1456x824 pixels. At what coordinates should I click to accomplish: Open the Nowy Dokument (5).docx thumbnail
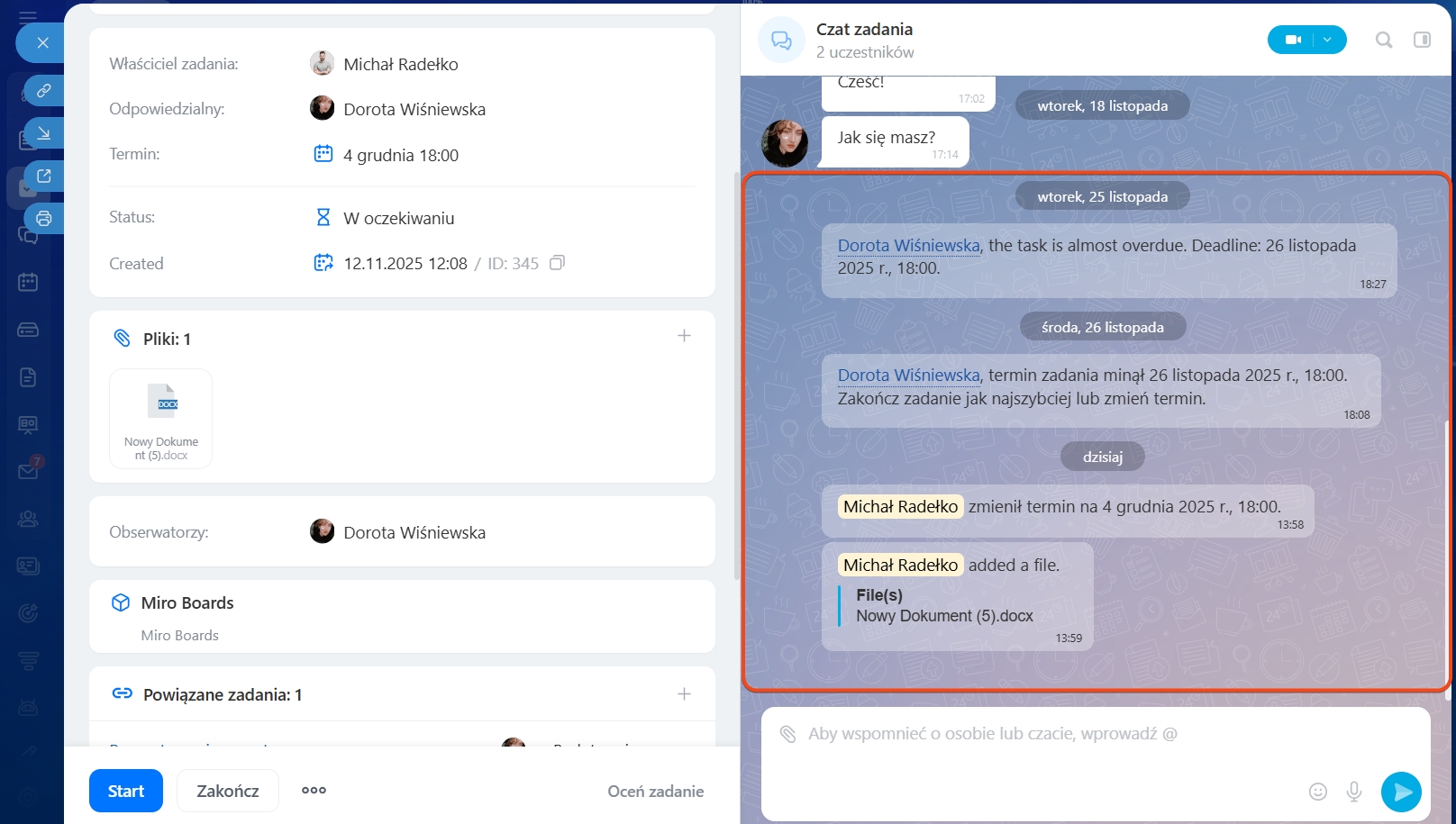(161, 418)
